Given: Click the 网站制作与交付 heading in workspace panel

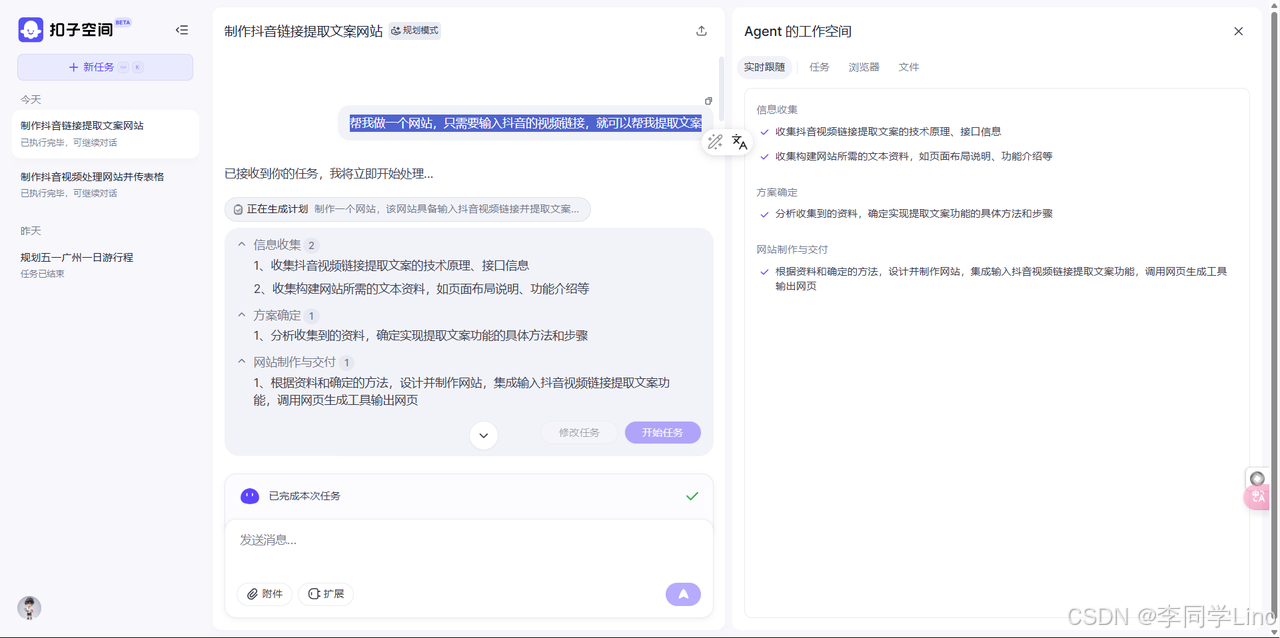Looking at the screenshot, I should (x=792, y=249).
